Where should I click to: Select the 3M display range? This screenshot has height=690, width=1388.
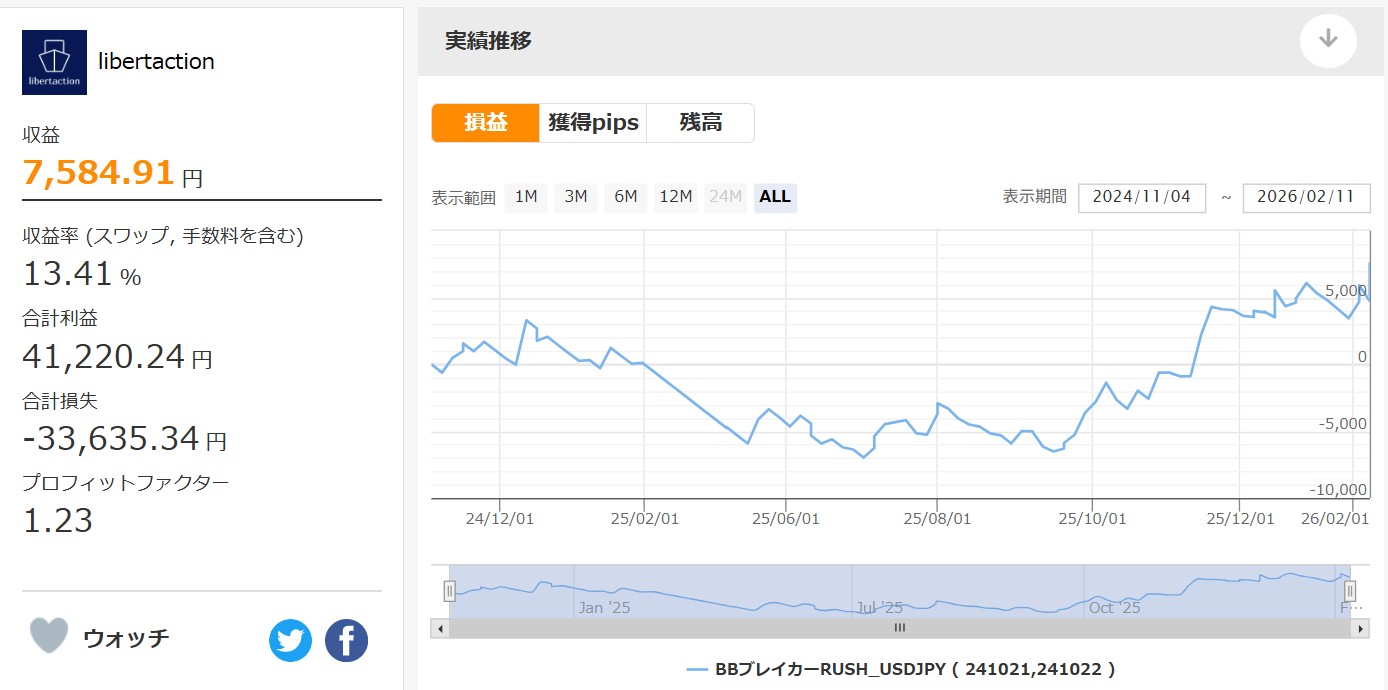click(576, 197)
